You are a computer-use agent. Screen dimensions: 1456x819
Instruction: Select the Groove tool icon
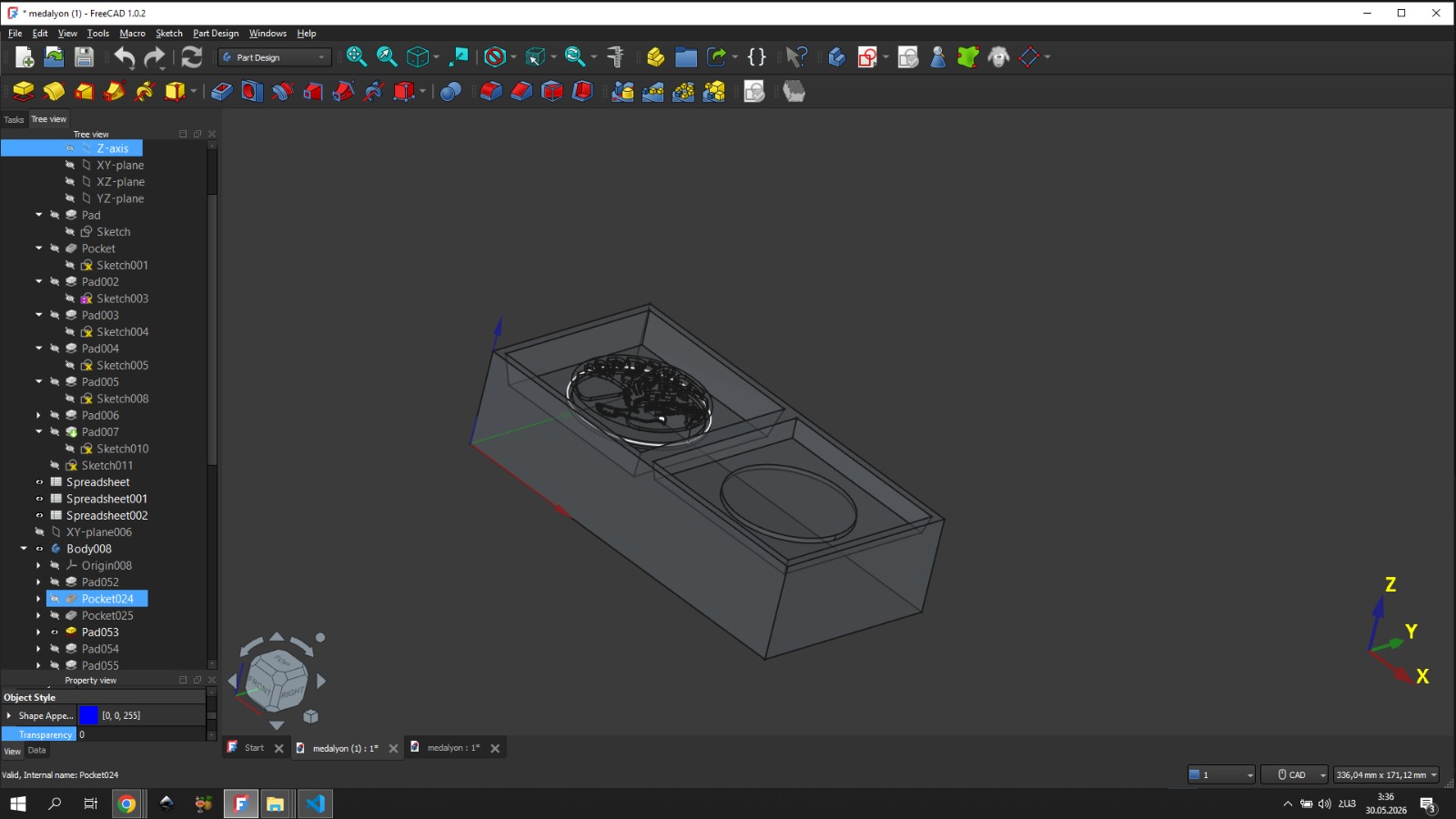tap(282, 91)
